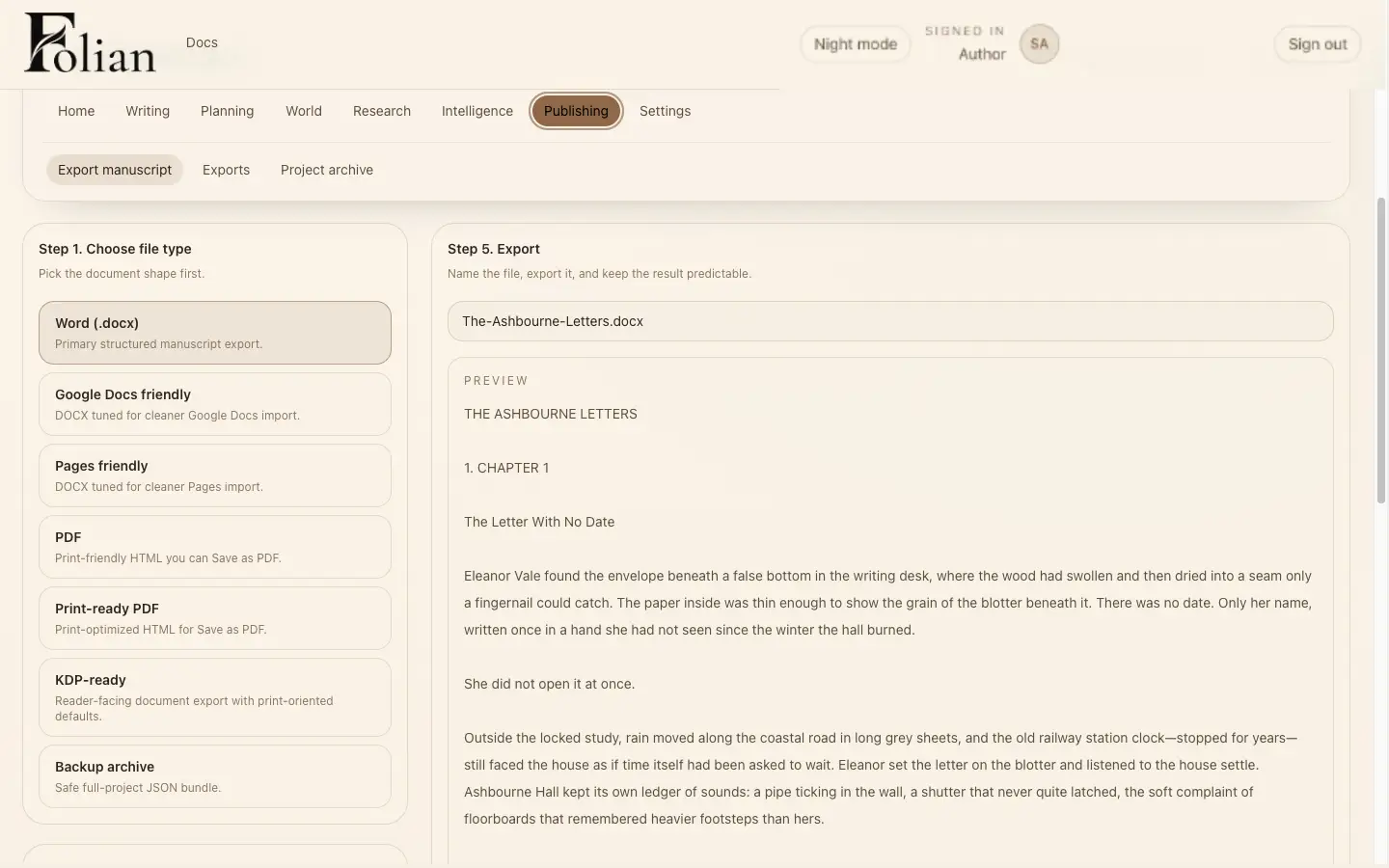Toggle Night mode
Screen dimensions: 1389x868
pos(856,44)
